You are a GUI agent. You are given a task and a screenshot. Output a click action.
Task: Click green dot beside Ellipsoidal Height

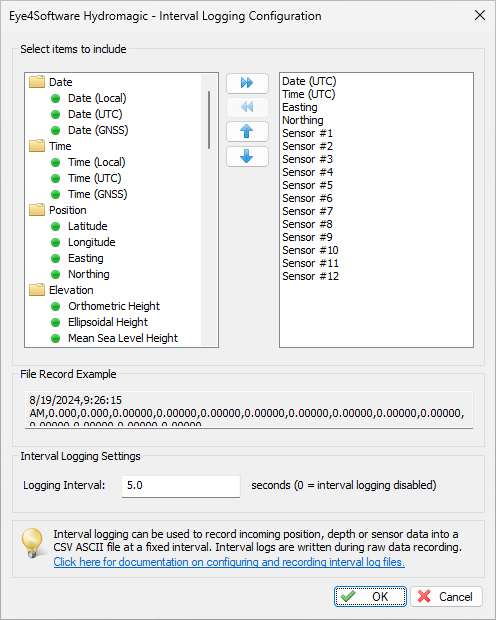click(x=56, y=323)
